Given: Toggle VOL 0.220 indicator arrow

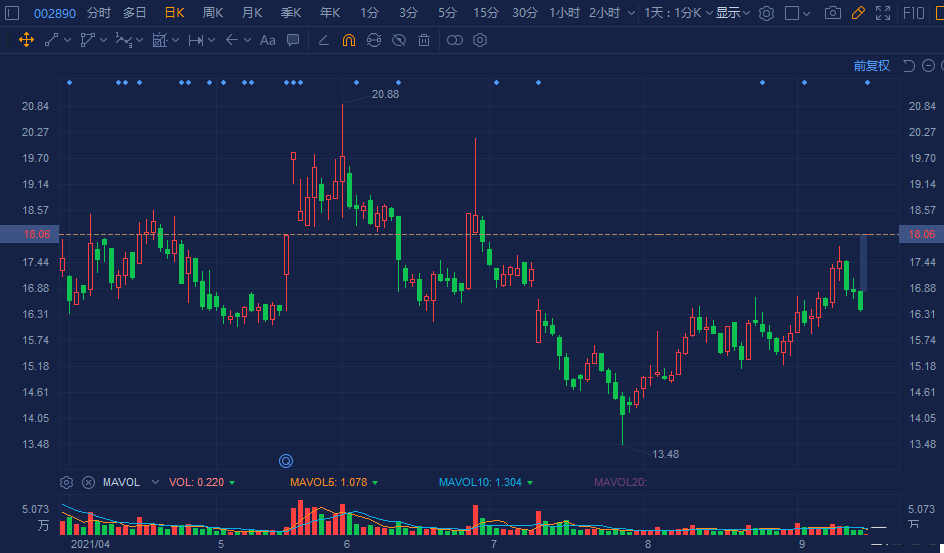Looking at the screenshot, I should [x=232, y=483].
